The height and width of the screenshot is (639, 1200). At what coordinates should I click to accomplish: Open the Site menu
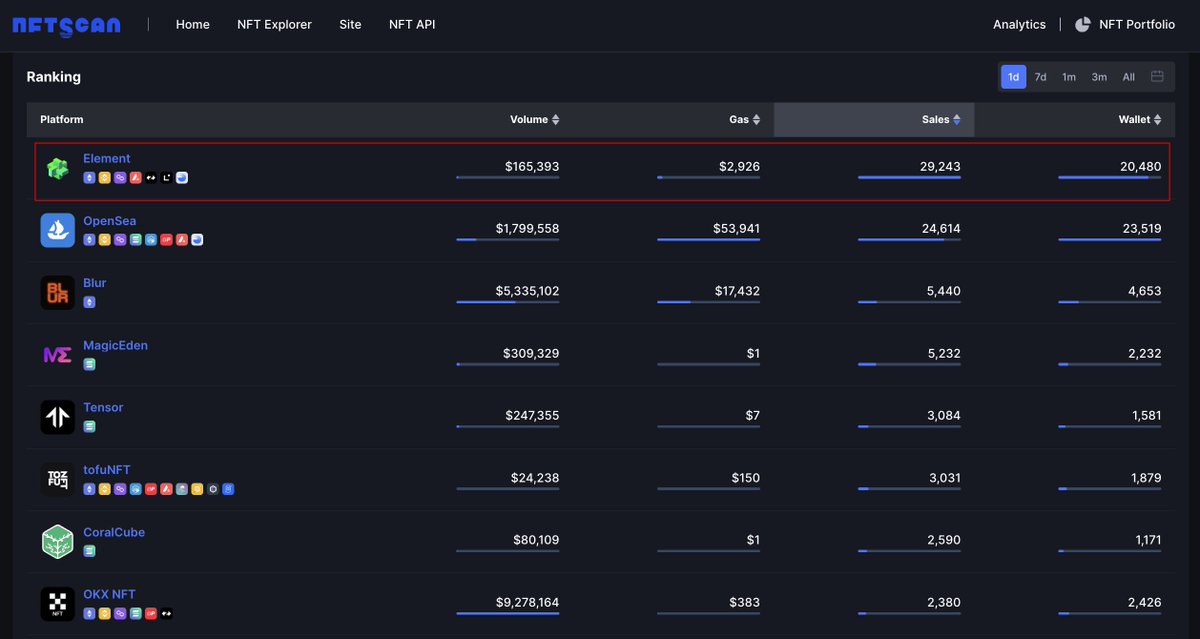pos(350,25)
